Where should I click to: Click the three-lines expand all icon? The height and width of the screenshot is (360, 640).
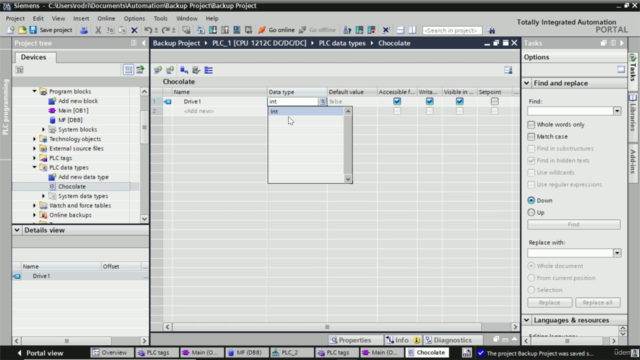point(209,70)
